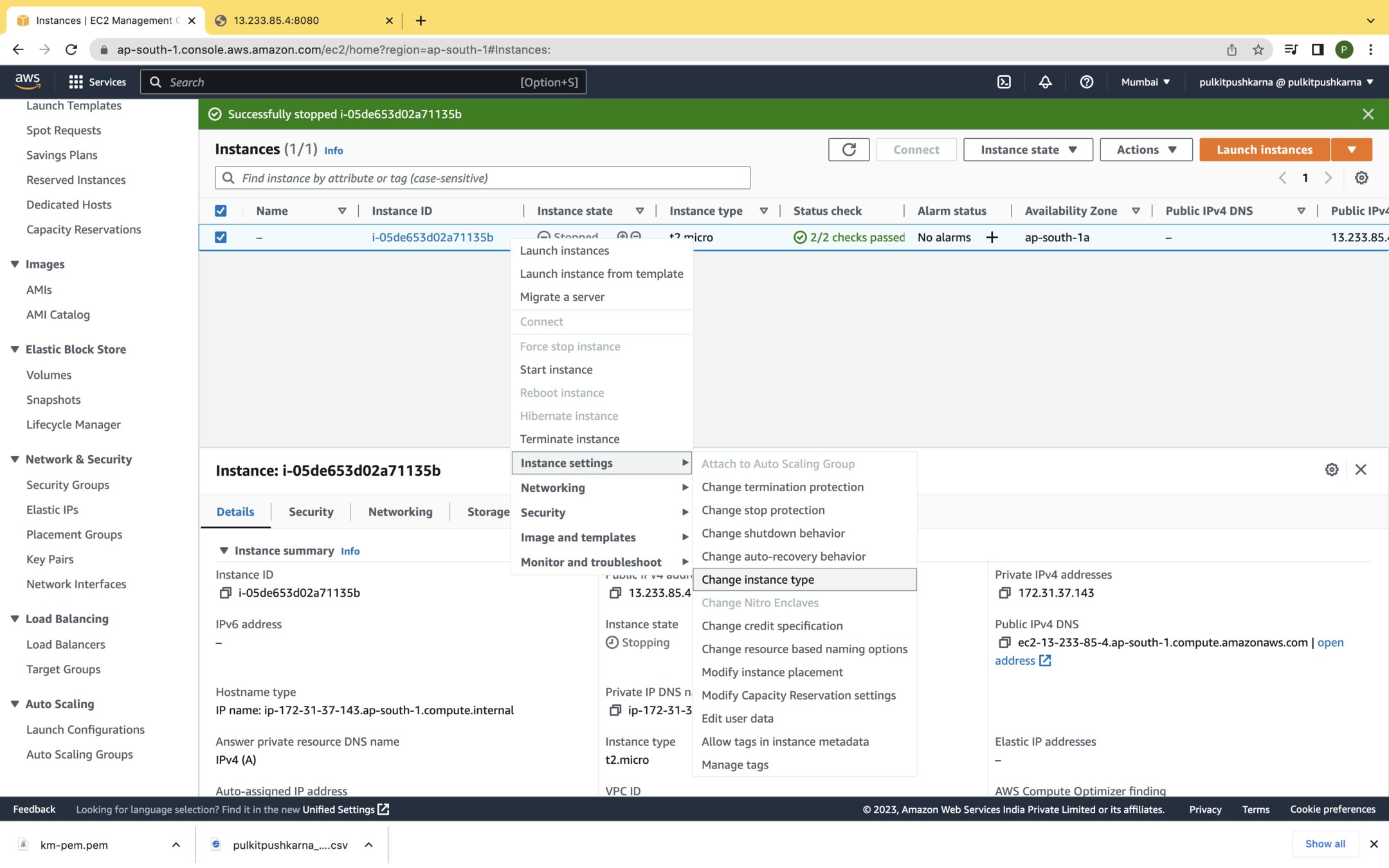Open the Mumbai region selector
Screen dimensions: 1389x868
(1145, 82)
